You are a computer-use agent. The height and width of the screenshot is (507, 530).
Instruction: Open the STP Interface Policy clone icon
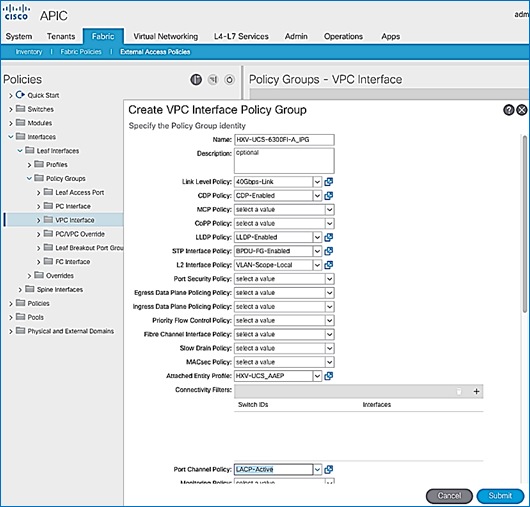pos(329,251)
